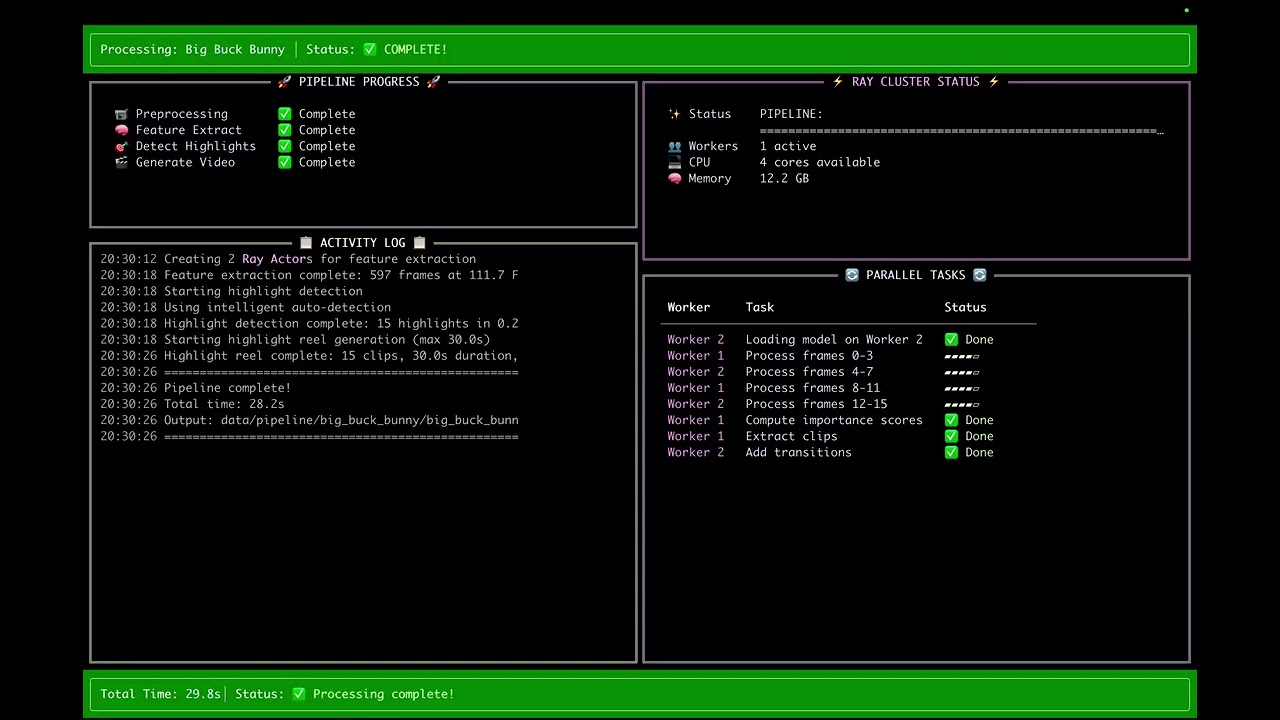Click the green check in Feature Extract row

coord(285,130)
